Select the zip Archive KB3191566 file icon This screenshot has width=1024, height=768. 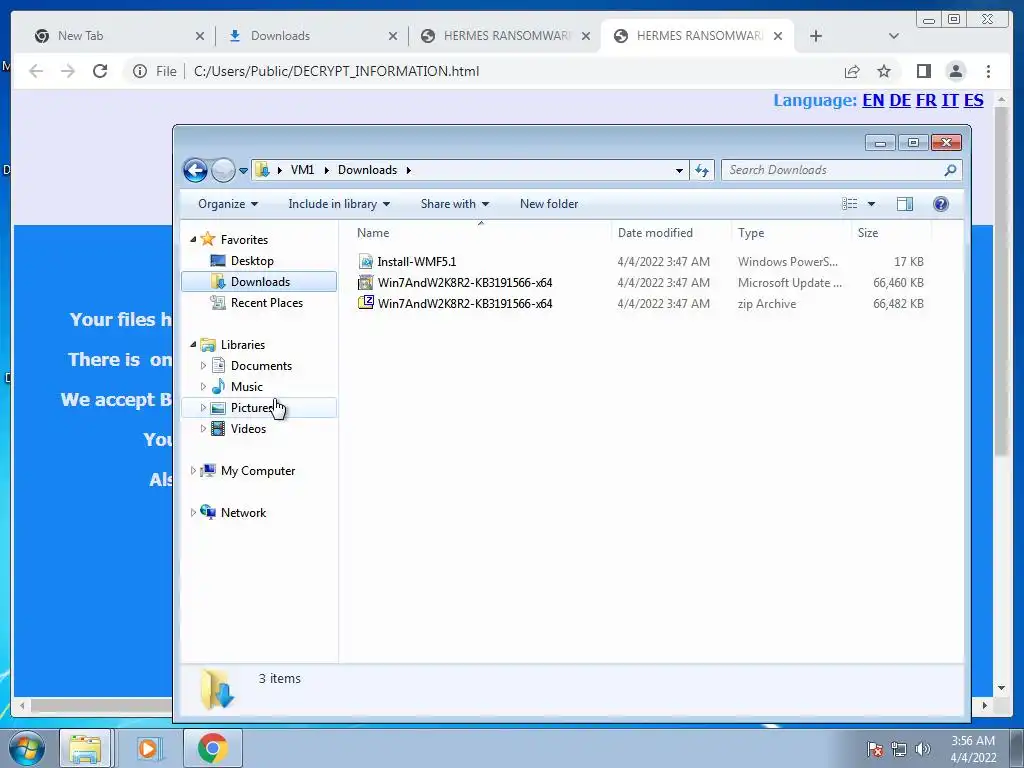(x=366, y=303)
